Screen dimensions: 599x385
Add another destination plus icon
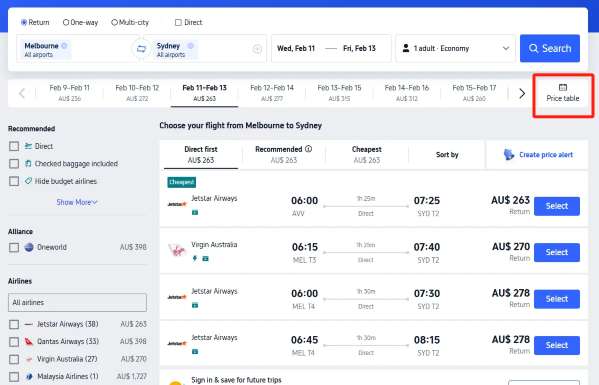click(257, 49)
